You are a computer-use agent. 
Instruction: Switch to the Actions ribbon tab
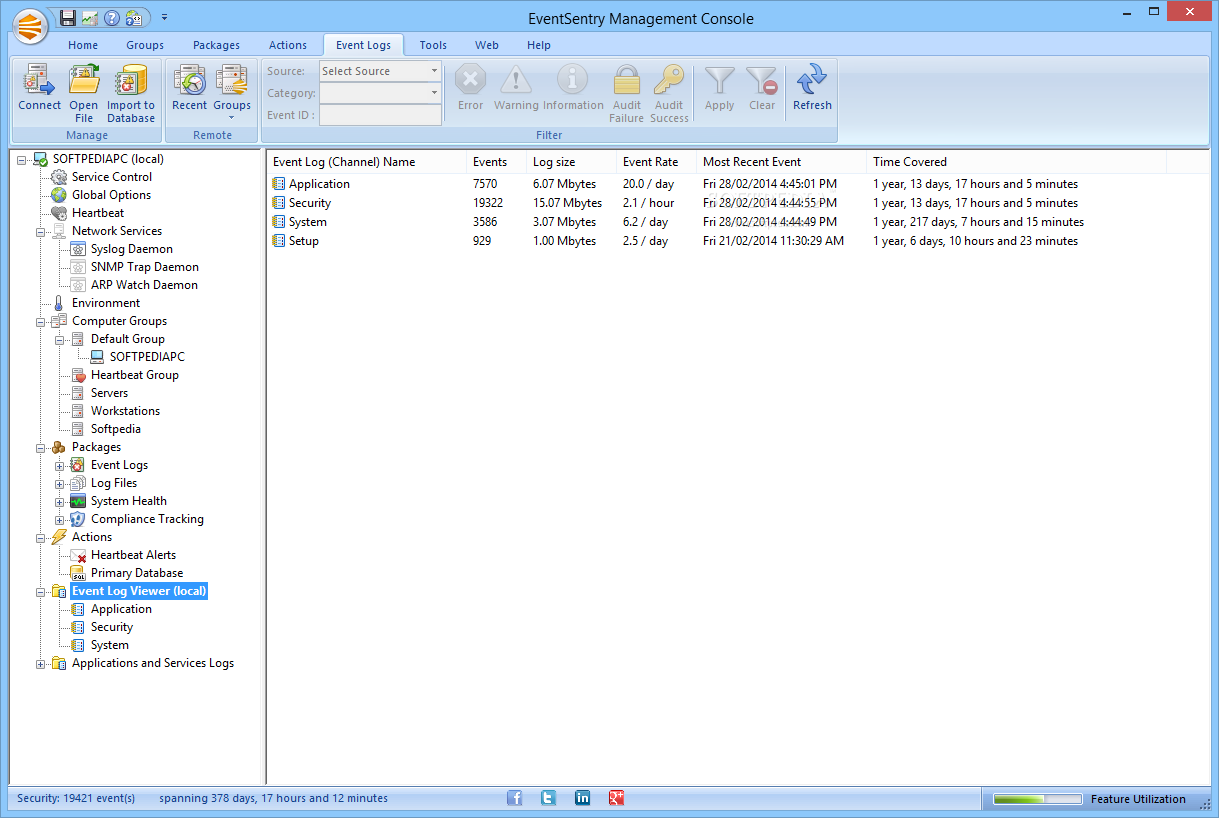[288, 45]
